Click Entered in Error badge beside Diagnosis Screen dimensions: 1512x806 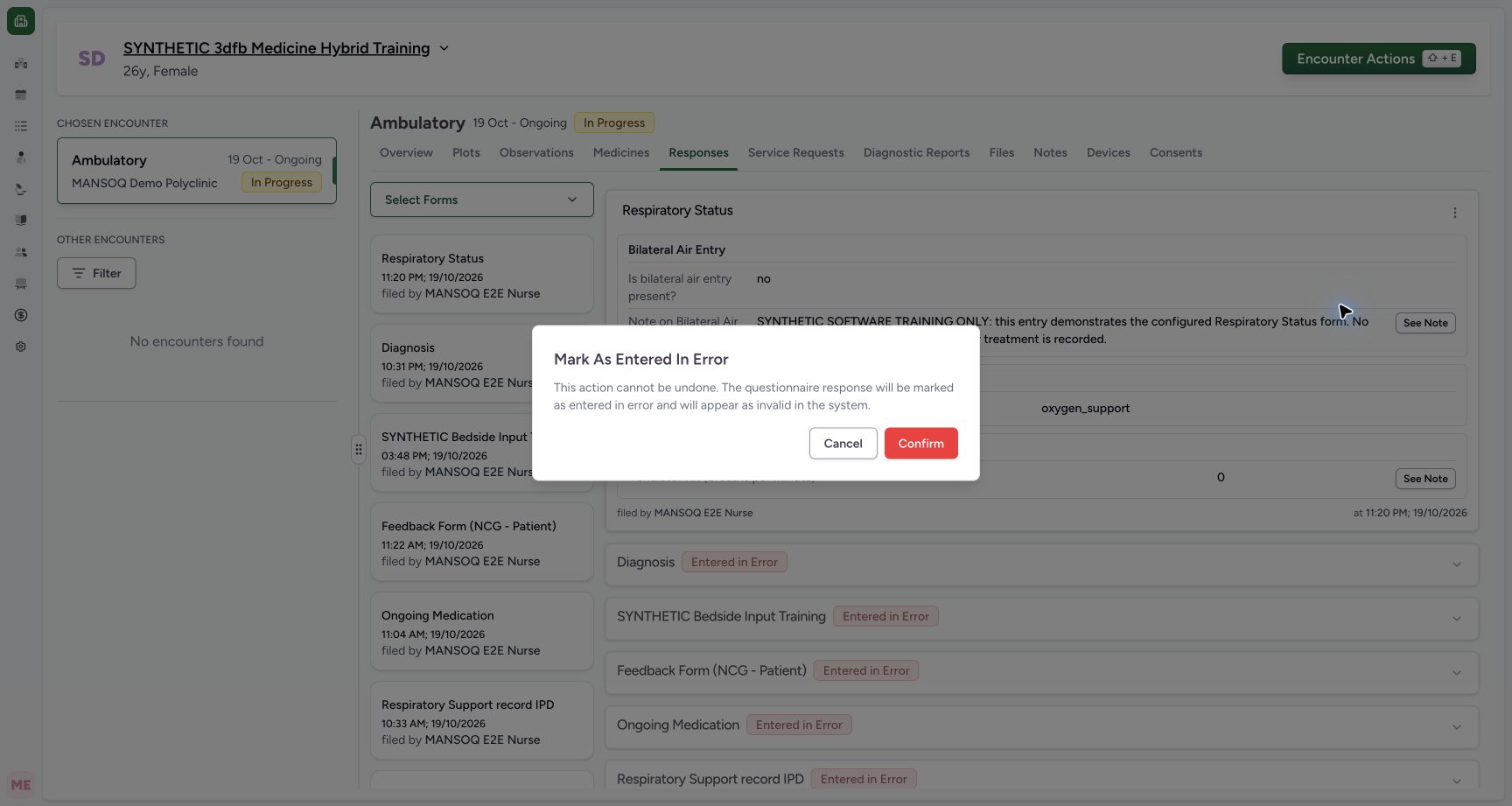734,562
